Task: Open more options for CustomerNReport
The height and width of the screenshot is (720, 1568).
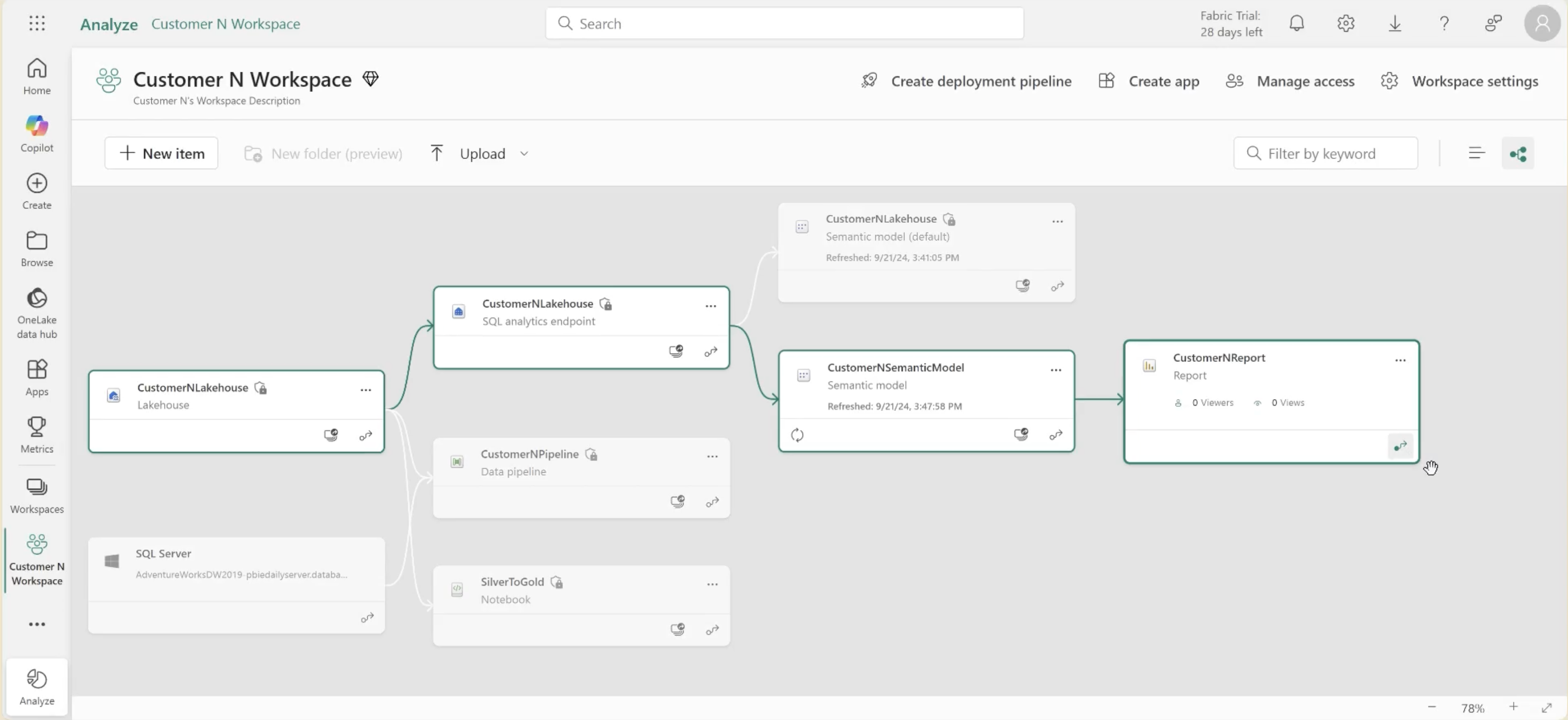Action: point(1400,360)
